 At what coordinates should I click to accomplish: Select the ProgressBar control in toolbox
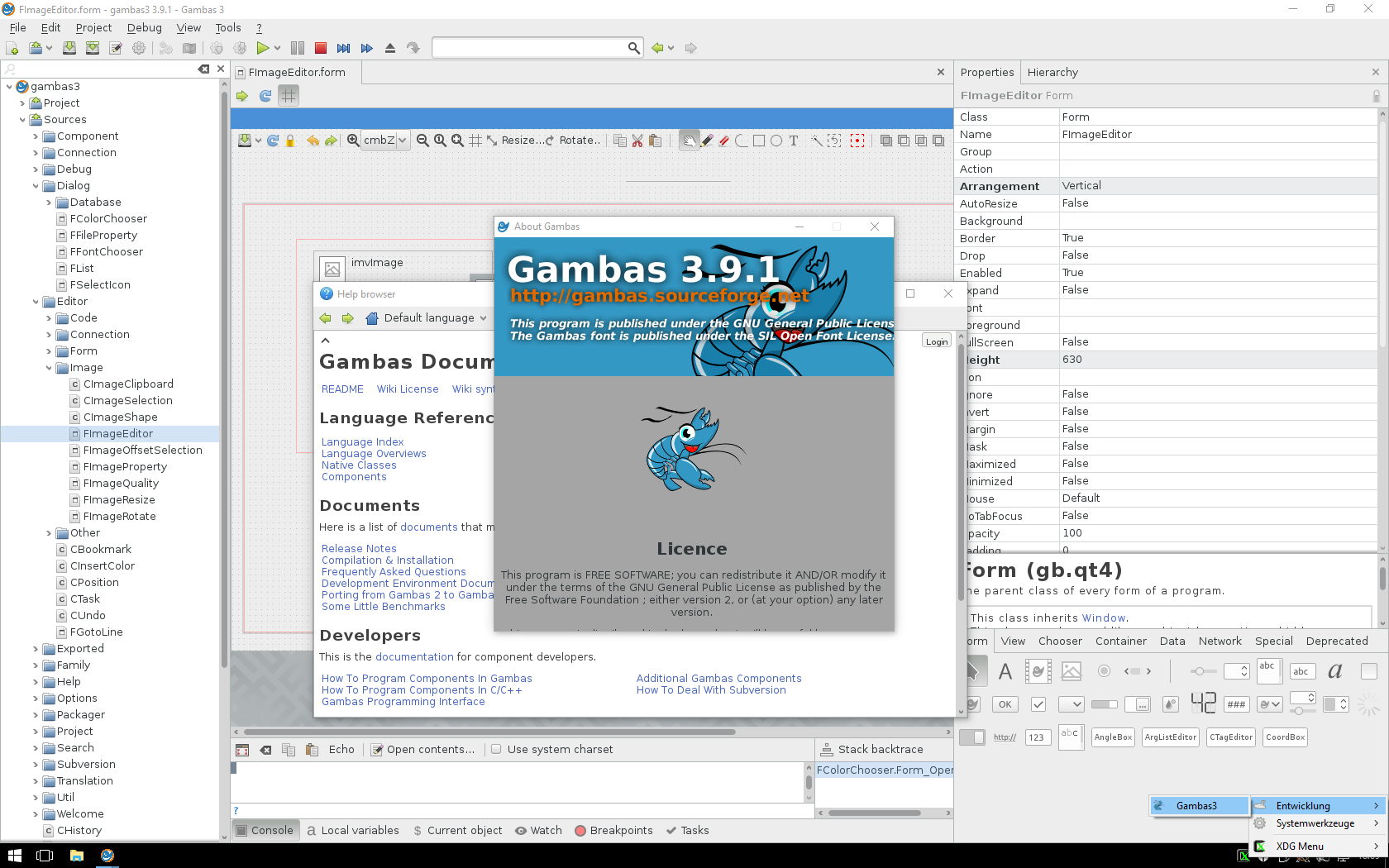coord(1104,704)
